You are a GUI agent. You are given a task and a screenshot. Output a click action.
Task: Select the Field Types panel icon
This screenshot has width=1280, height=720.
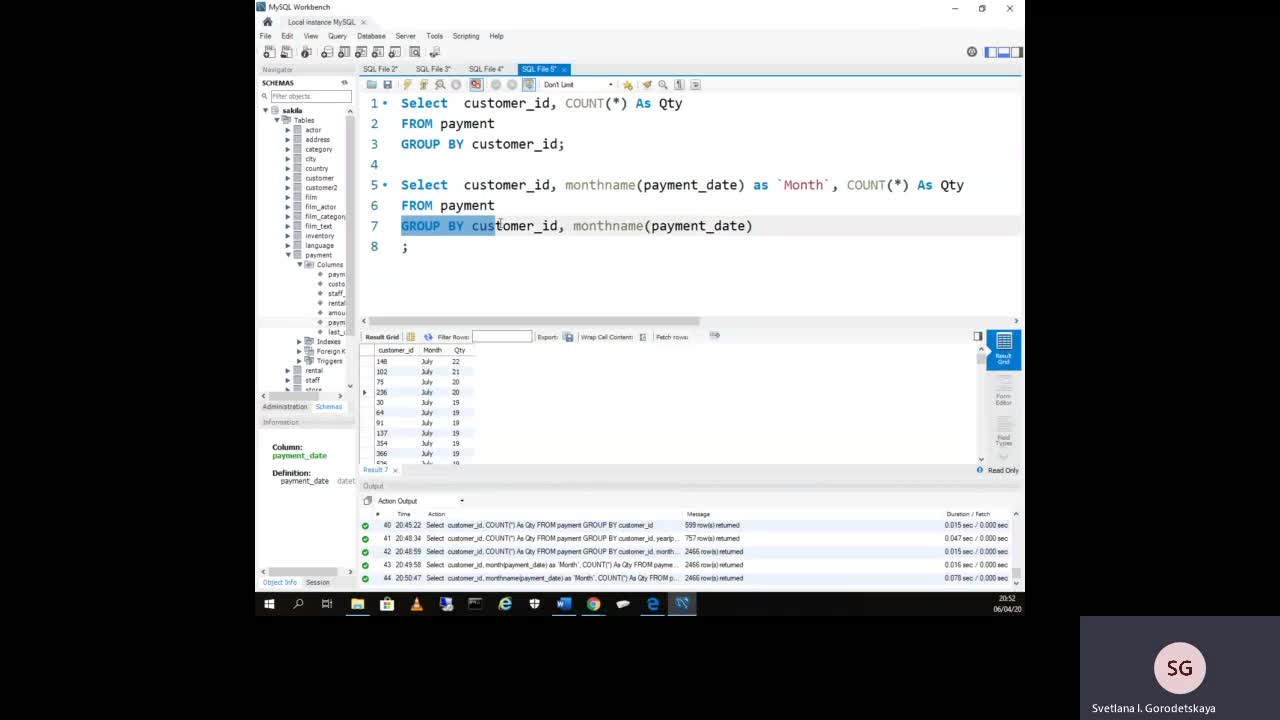coord(1003,432)
